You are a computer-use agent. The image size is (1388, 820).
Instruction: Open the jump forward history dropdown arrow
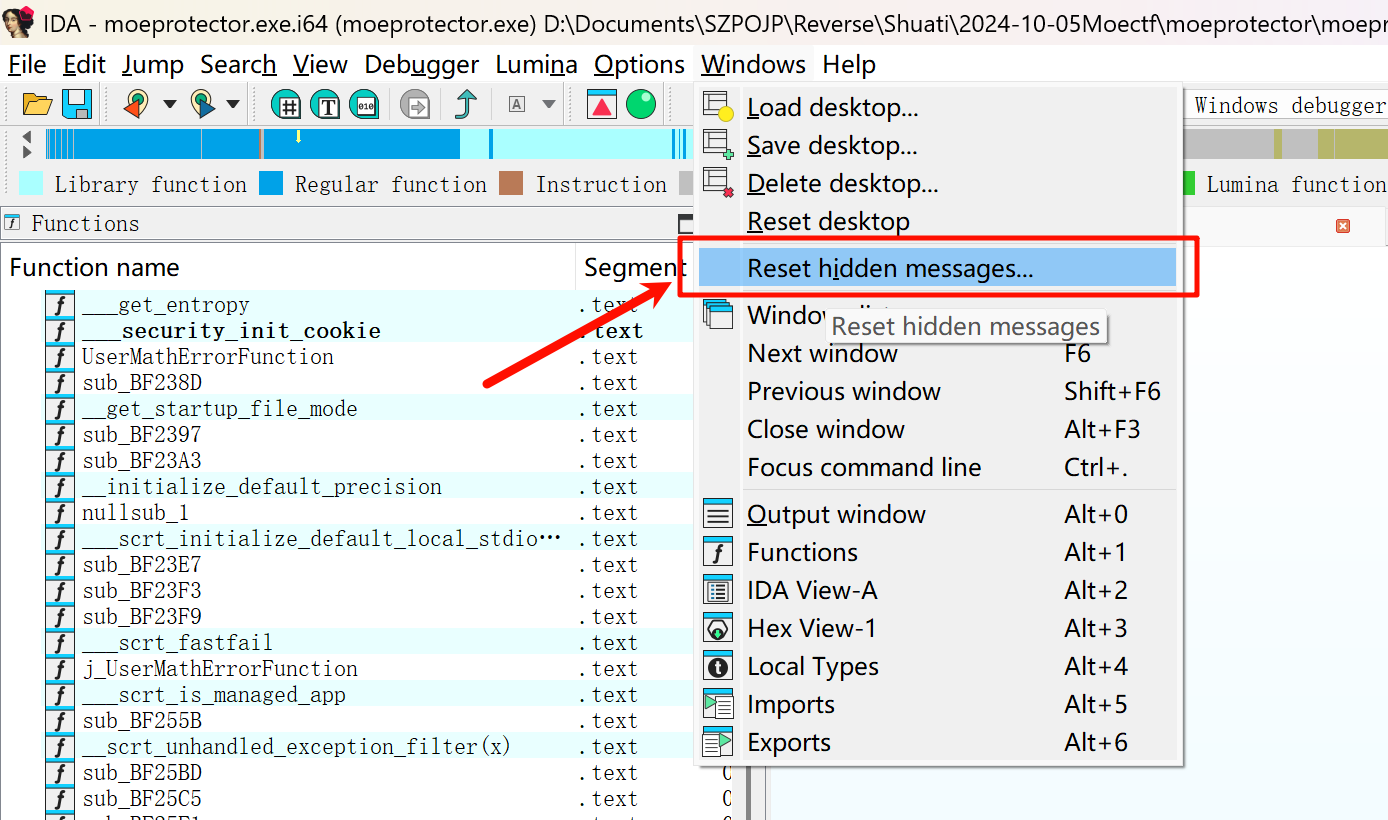point(233,104)
